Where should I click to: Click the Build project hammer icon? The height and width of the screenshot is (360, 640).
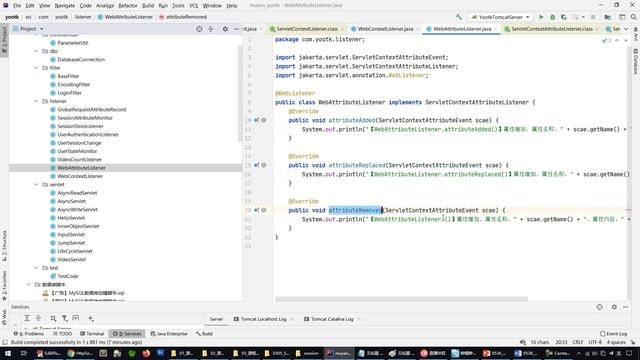(459, 17)
